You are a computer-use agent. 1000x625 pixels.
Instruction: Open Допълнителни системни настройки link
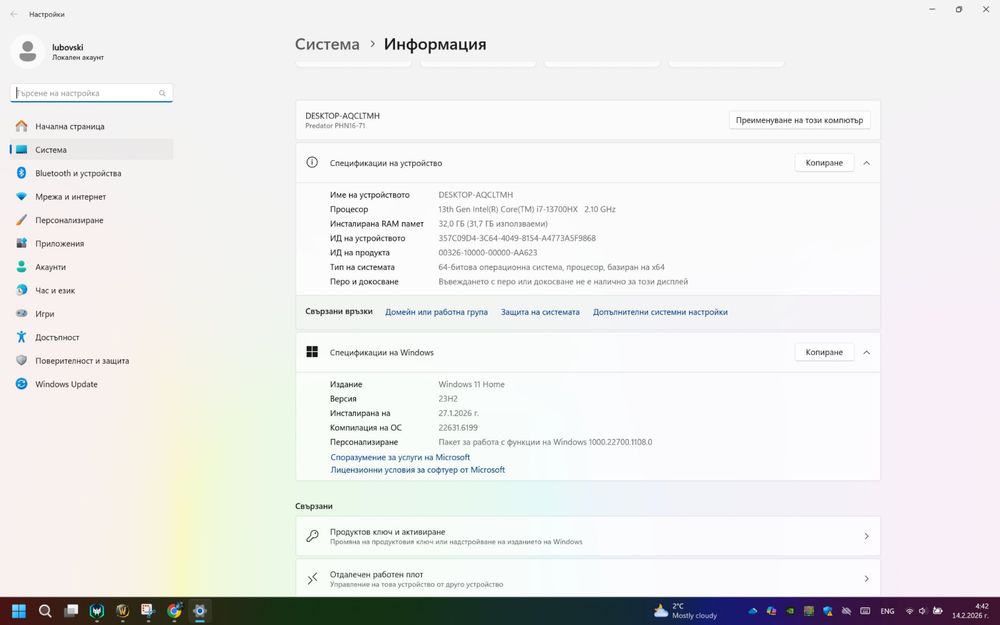click(x=660, y=312)
